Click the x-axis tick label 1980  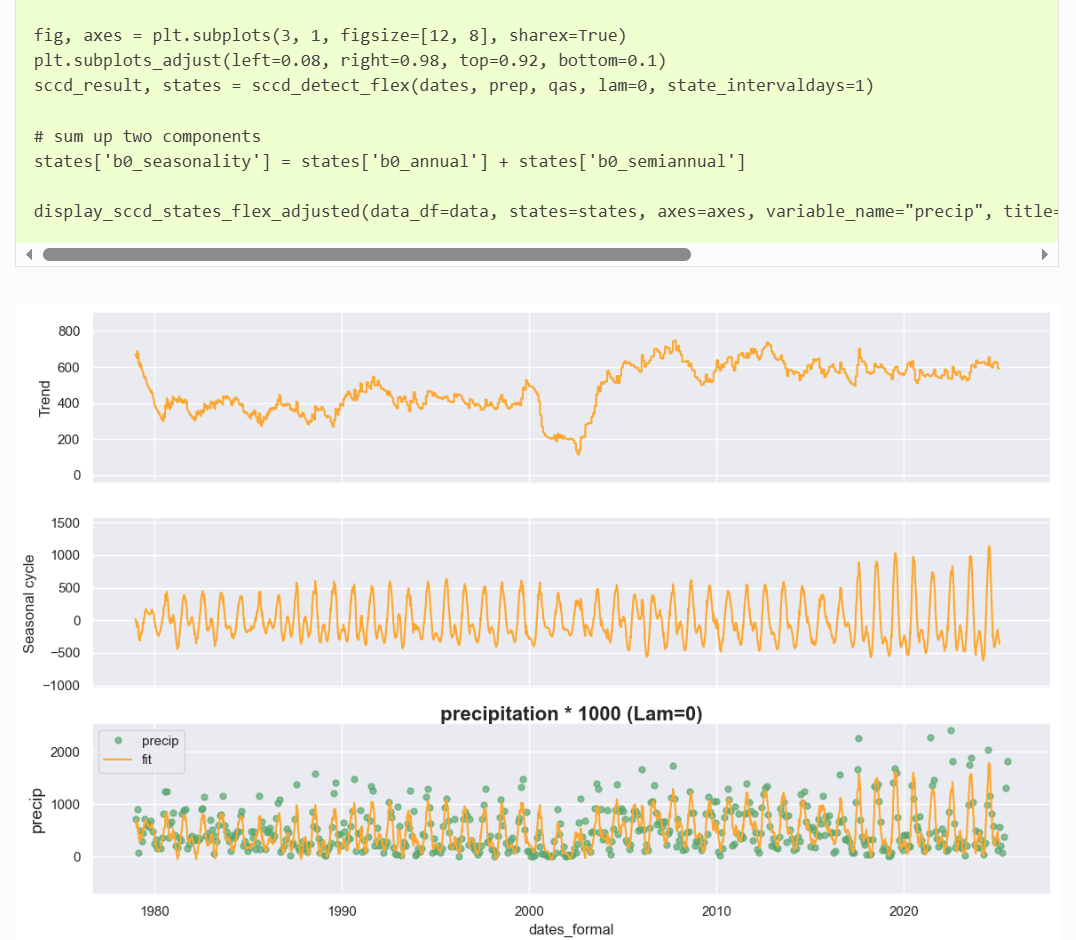[154, 911]
